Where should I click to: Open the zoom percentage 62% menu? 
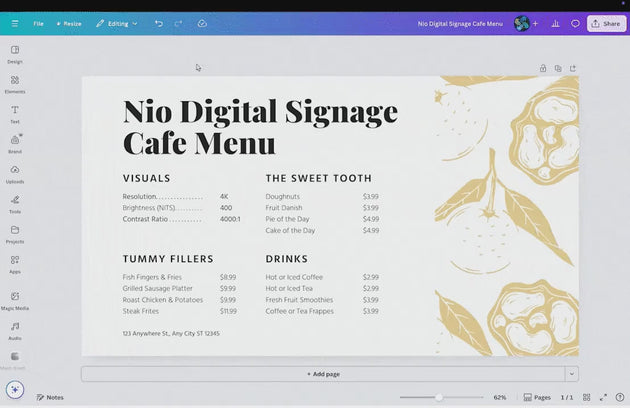500,397
